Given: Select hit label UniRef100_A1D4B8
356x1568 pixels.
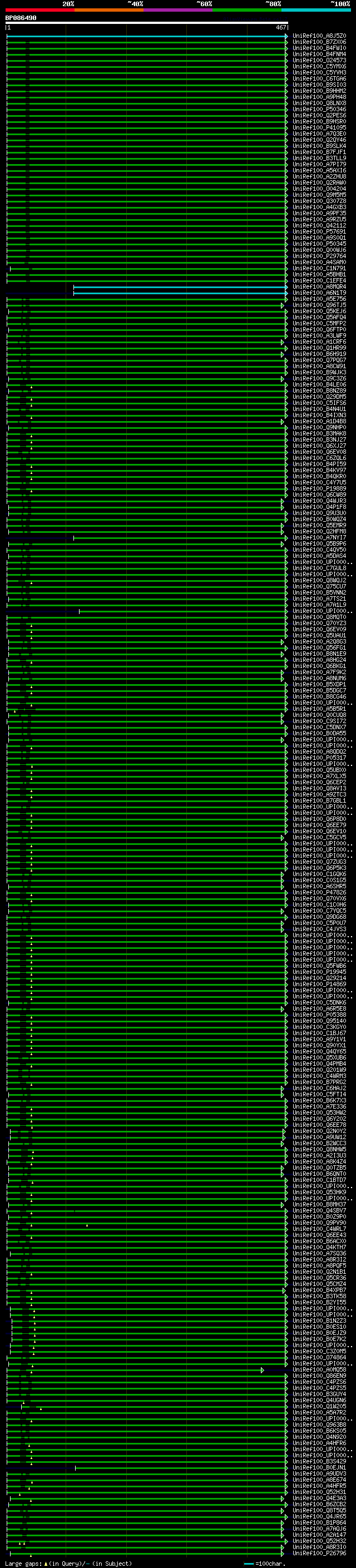Looking at the screenshot, I should [x=319, y=421].
